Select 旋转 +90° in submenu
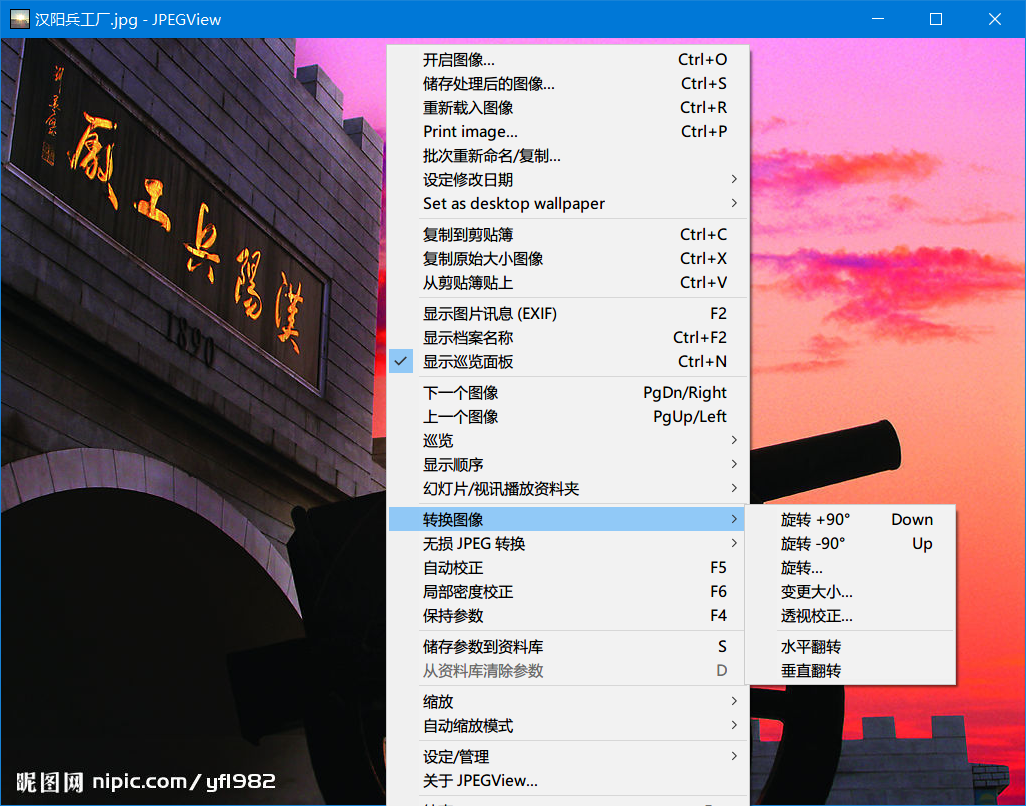This screenshot has width=1026, height=806. coord(815,520)
